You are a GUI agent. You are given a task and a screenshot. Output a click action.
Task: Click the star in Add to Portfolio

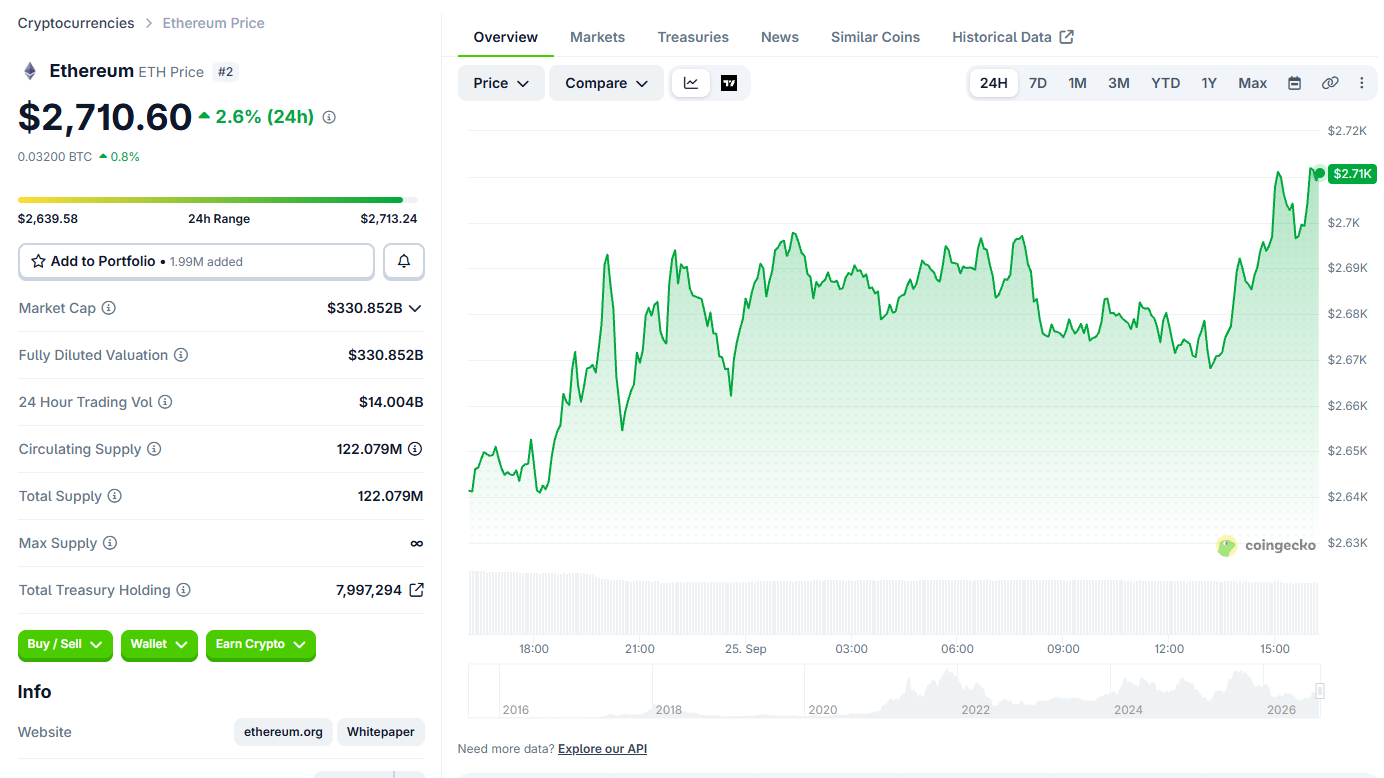pos(38,261)
